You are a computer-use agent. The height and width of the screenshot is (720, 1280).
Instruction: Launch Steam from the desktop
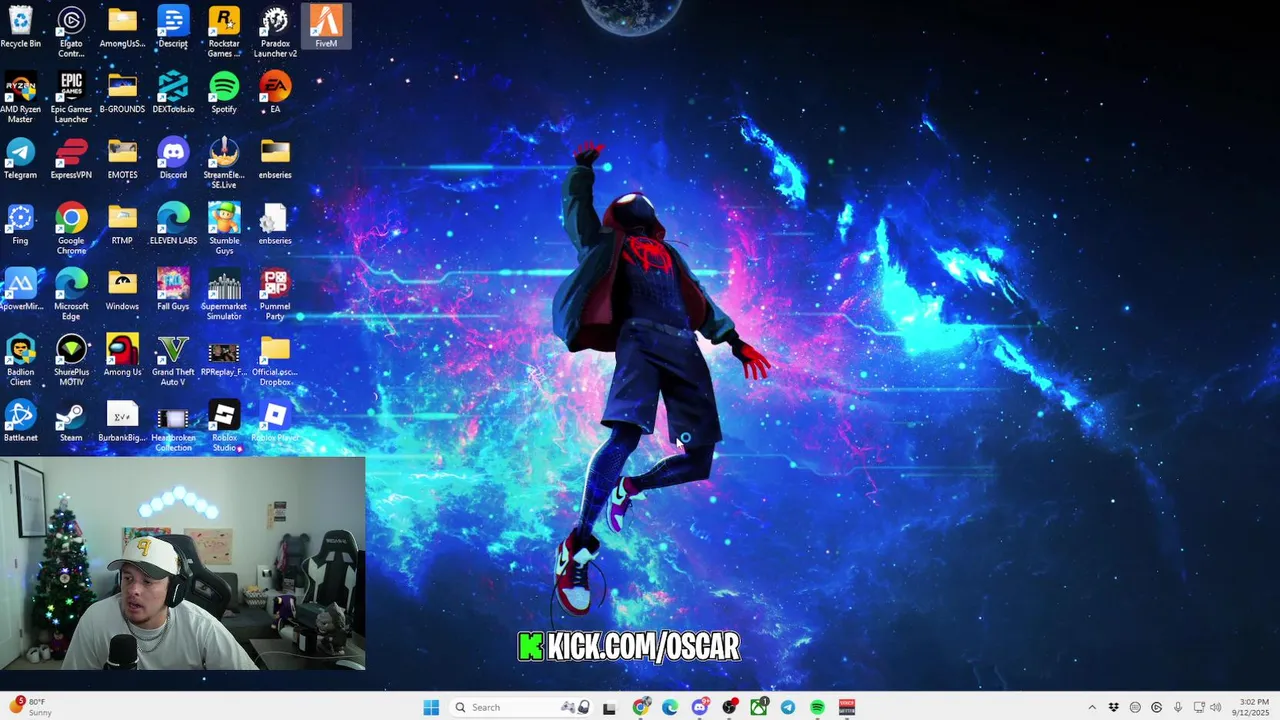(71, 422)
